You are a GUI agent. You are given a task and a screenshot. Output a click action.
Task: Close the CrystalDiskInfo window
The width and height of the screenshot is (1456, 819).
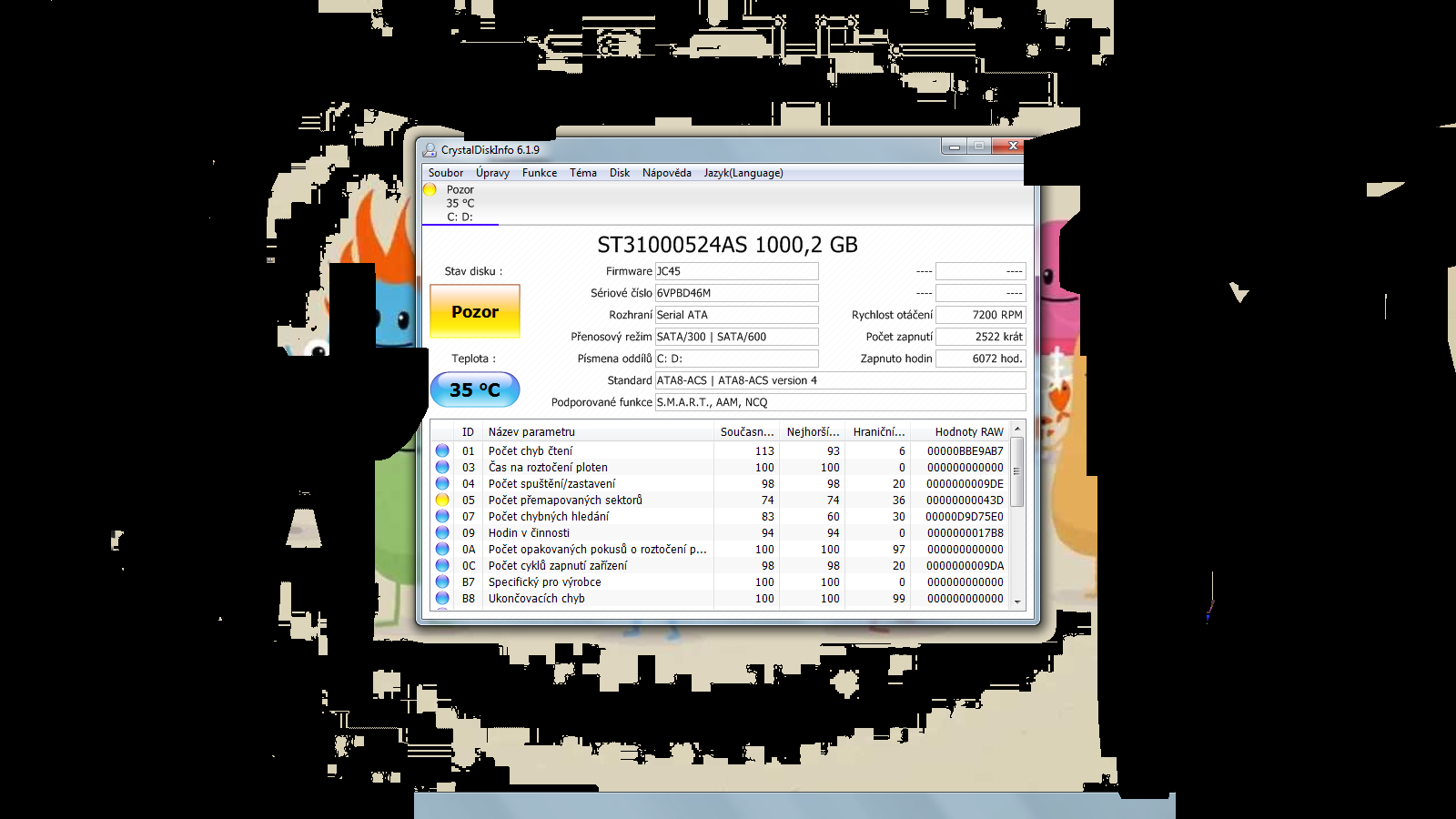tap(1010, 146)
